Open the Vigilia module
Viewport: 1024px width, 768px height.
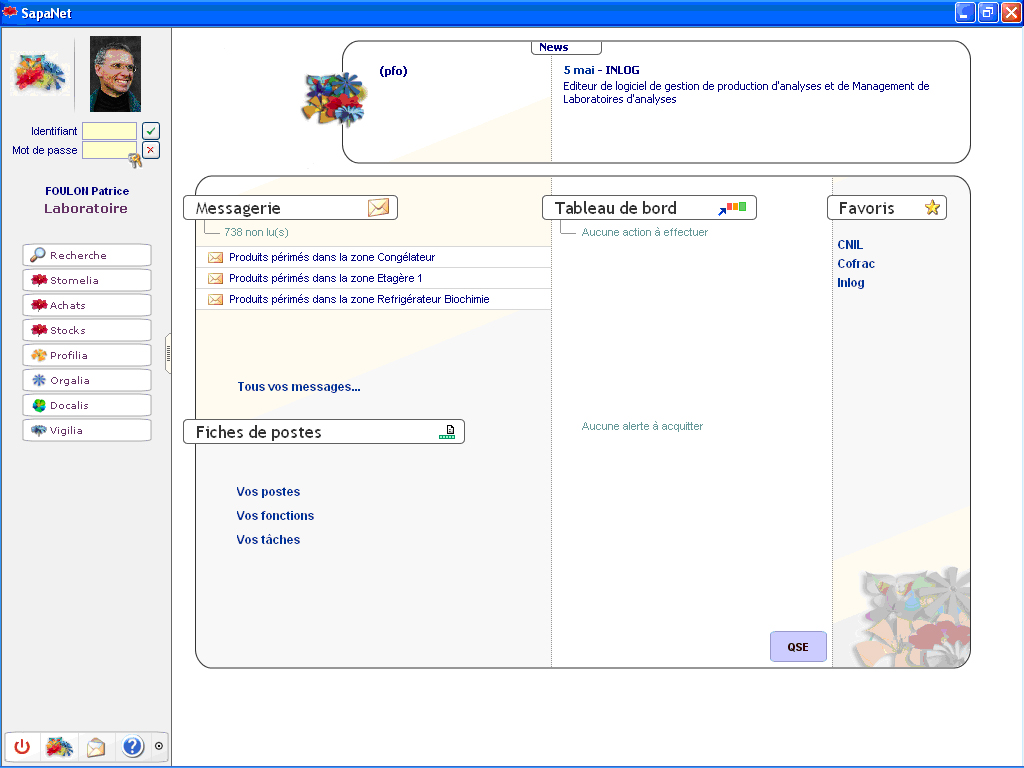coord(87,430)
